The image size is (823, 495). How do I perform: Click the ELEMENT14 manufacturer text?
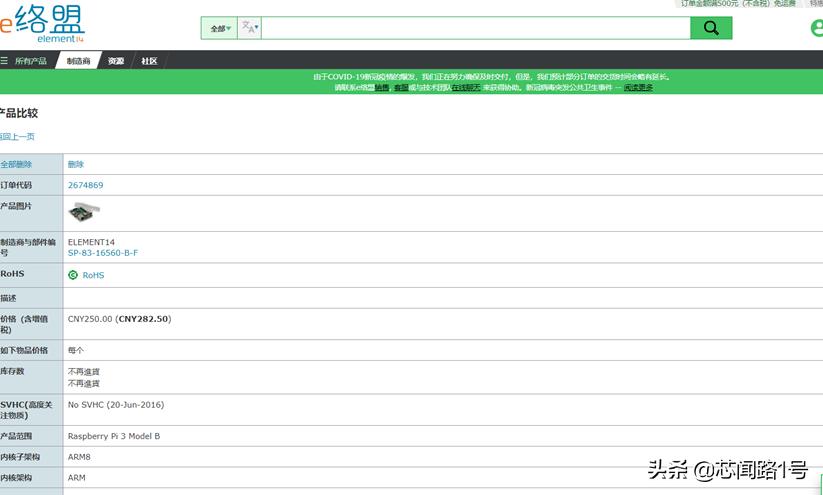point(91,242)
